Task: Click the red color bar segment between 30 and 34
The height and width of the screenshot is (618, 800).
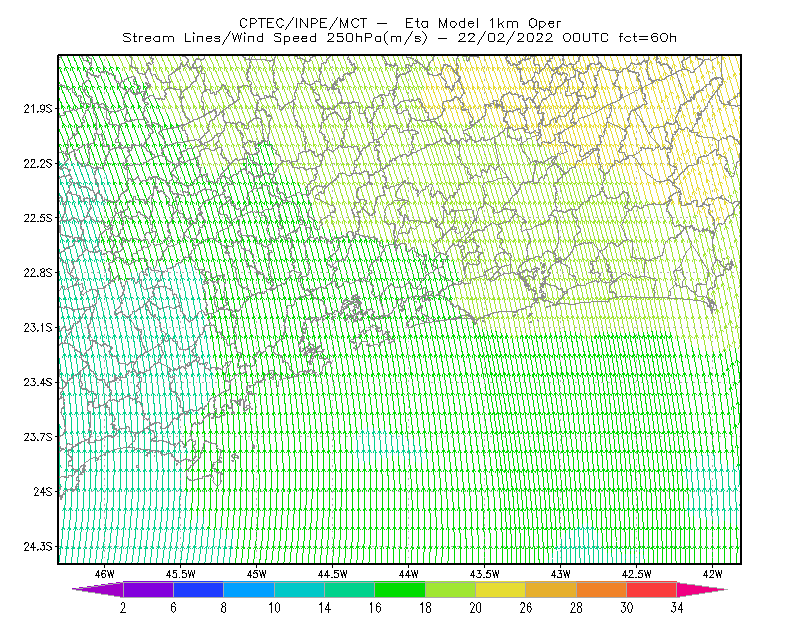Action: click(652, 589)
